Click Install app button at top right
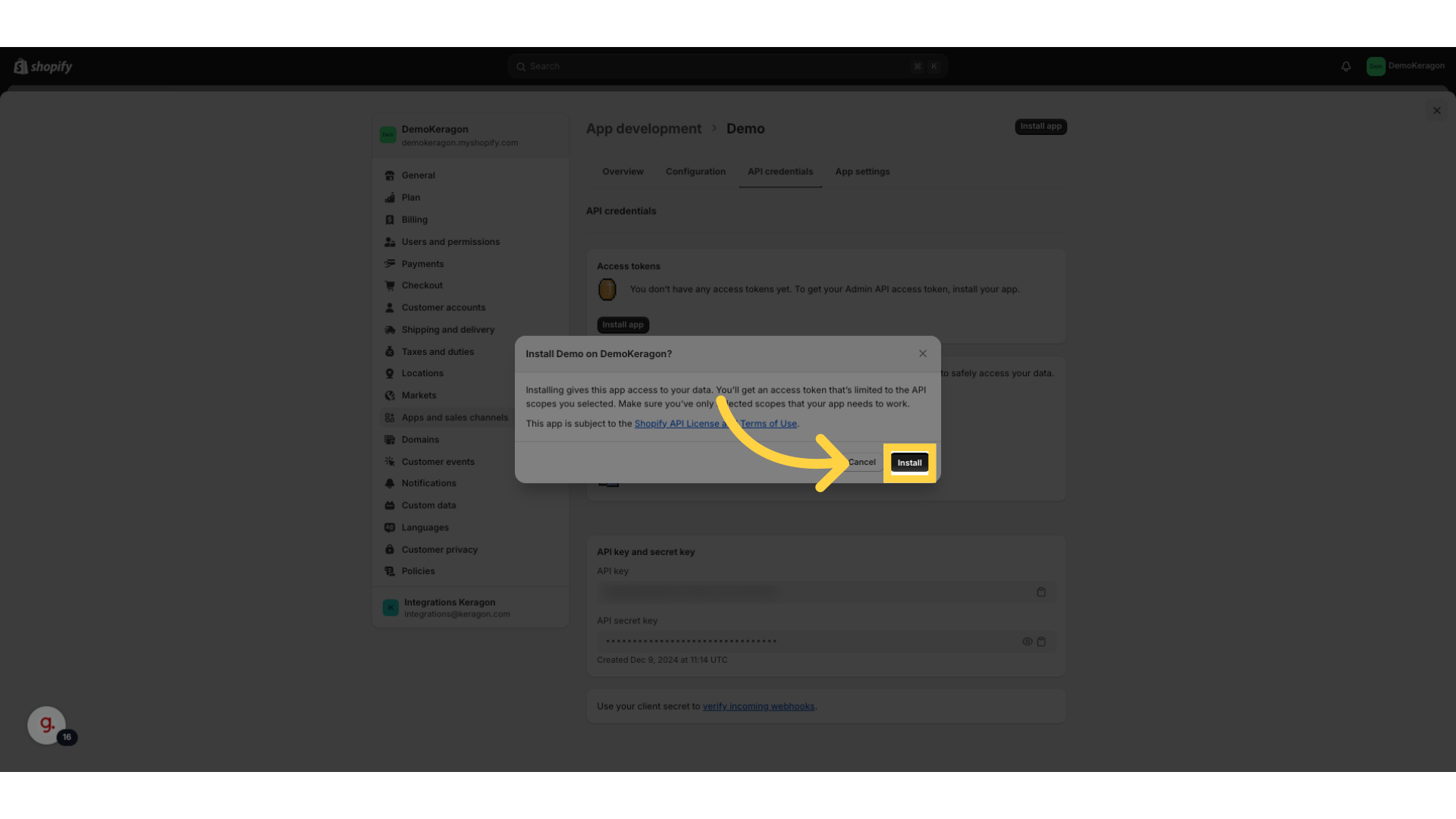 [x=1040, y=127]
